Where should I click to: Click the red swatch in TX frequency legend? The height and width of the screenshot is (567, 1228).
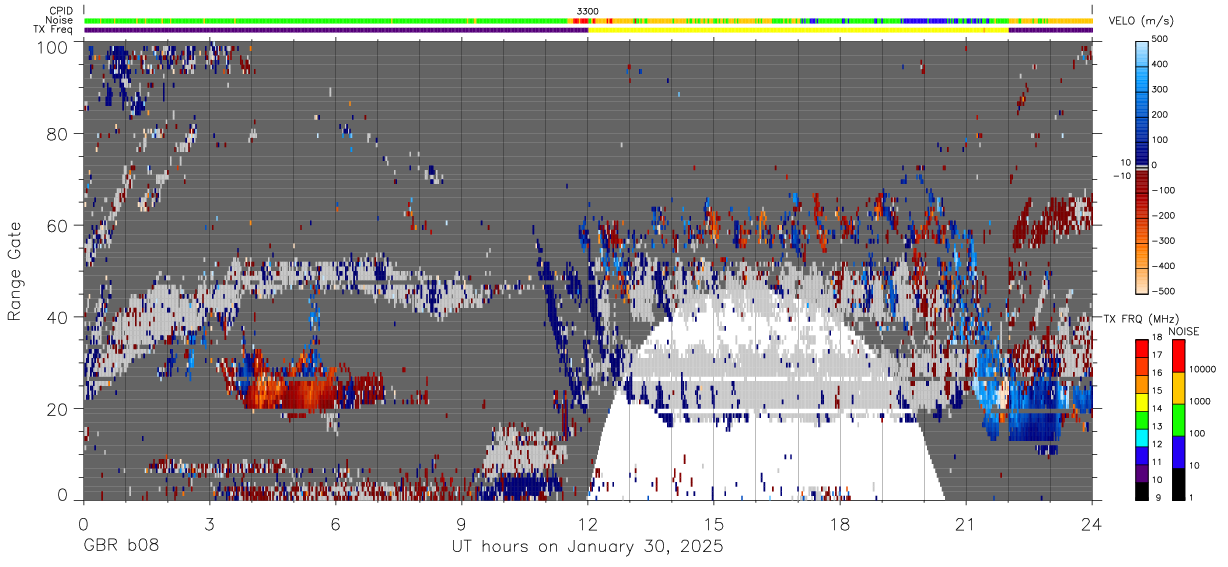pyautogui.click(x=1142, y=348)
